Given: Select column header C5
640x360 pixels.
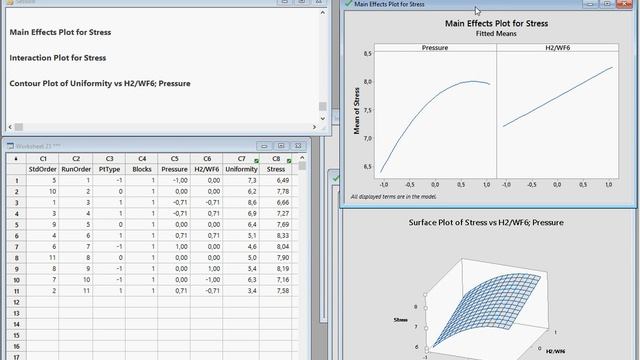Looking at the screenshot, I should pos(174,159).
